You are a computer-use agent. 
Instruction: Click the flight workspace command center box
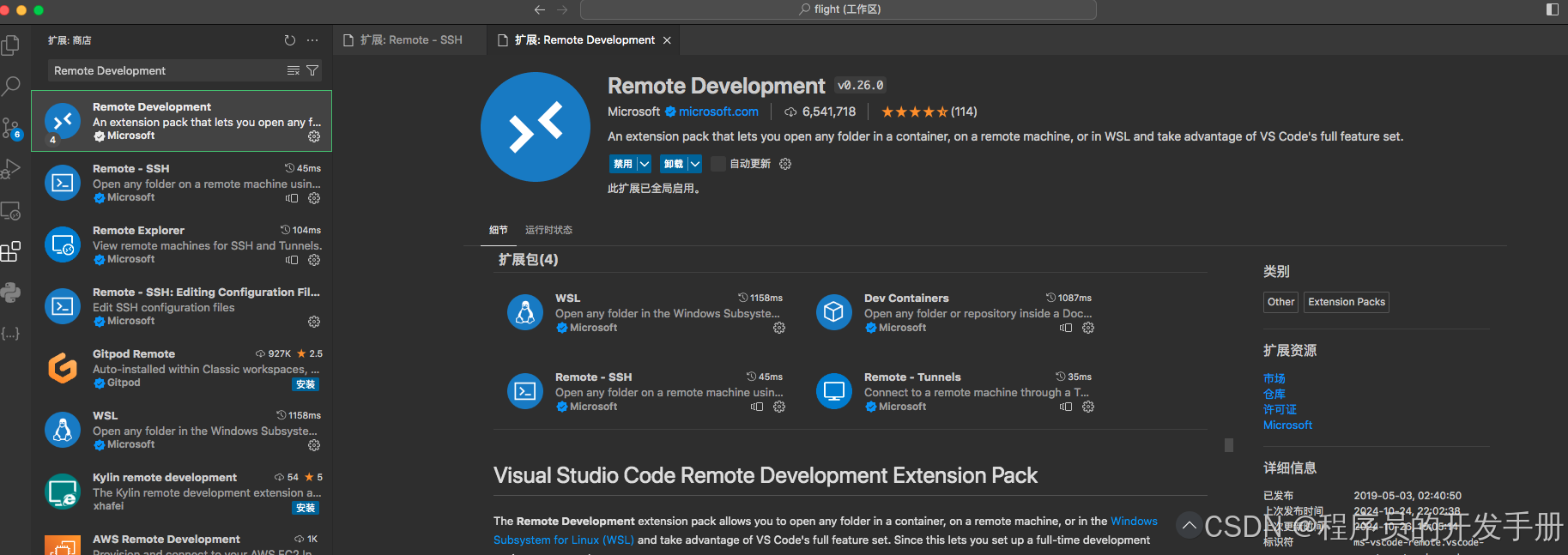(x=838, y=9)
